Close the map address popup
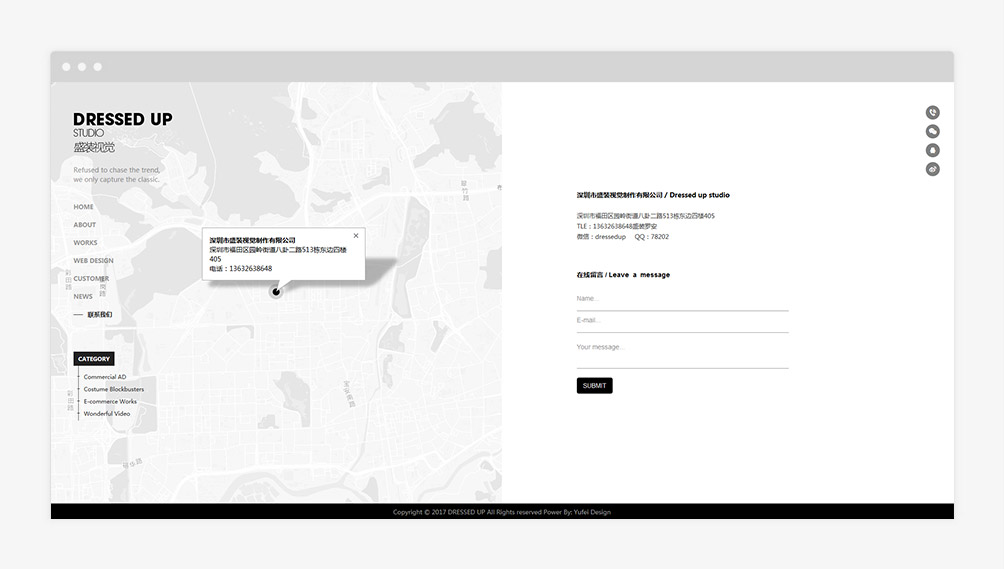The width and height of the screenshot is (1004, 569). 356,236
